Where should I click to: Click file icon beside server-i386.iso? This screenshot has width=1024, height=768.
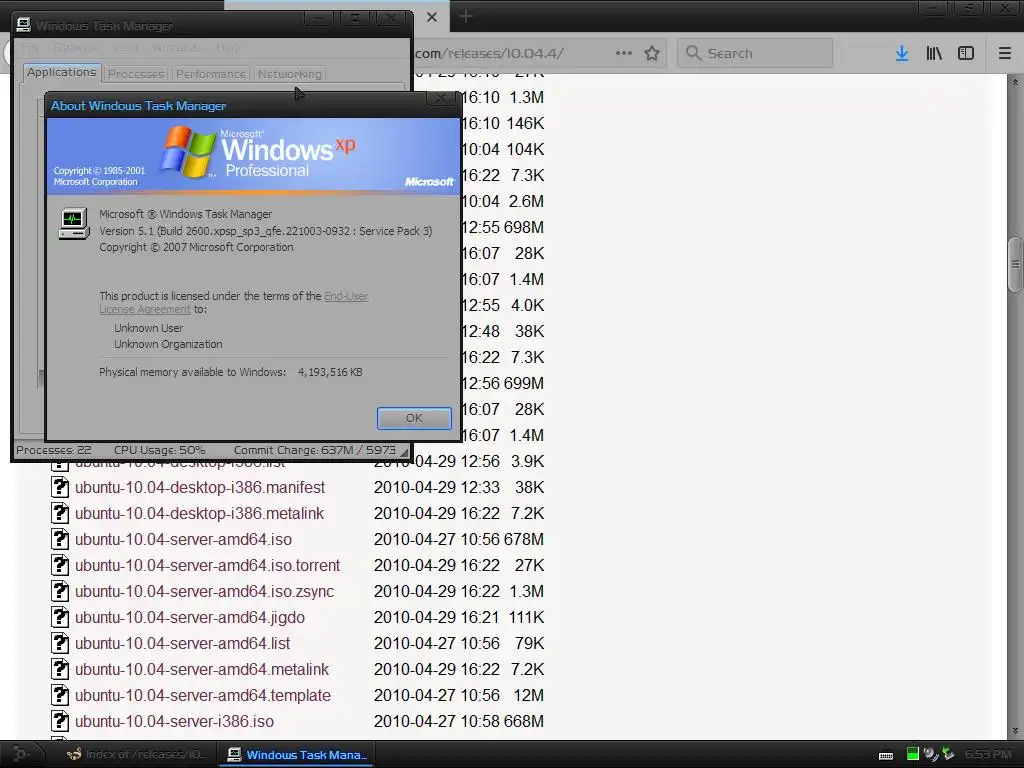[59, 722]
